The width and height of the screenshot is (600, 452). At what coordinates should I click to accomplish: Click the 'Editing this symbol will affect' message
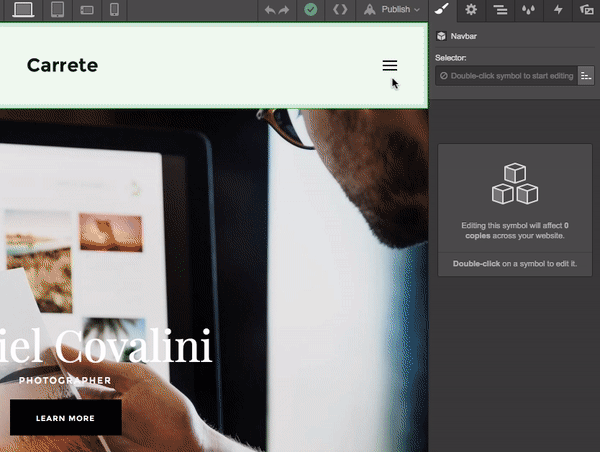point(515,230)
